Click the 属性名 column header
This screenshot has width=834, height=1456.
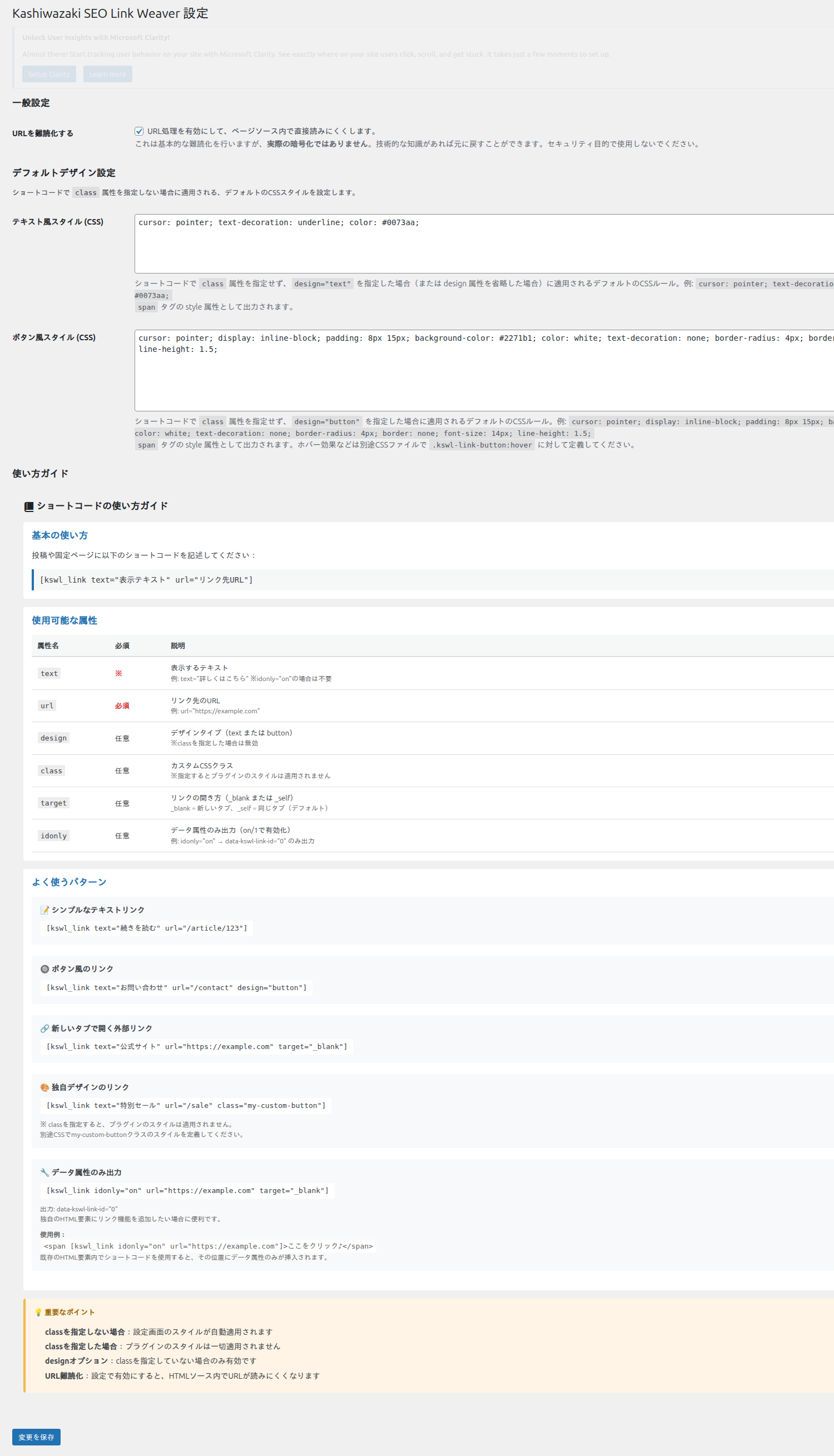(x=48, y=646)
